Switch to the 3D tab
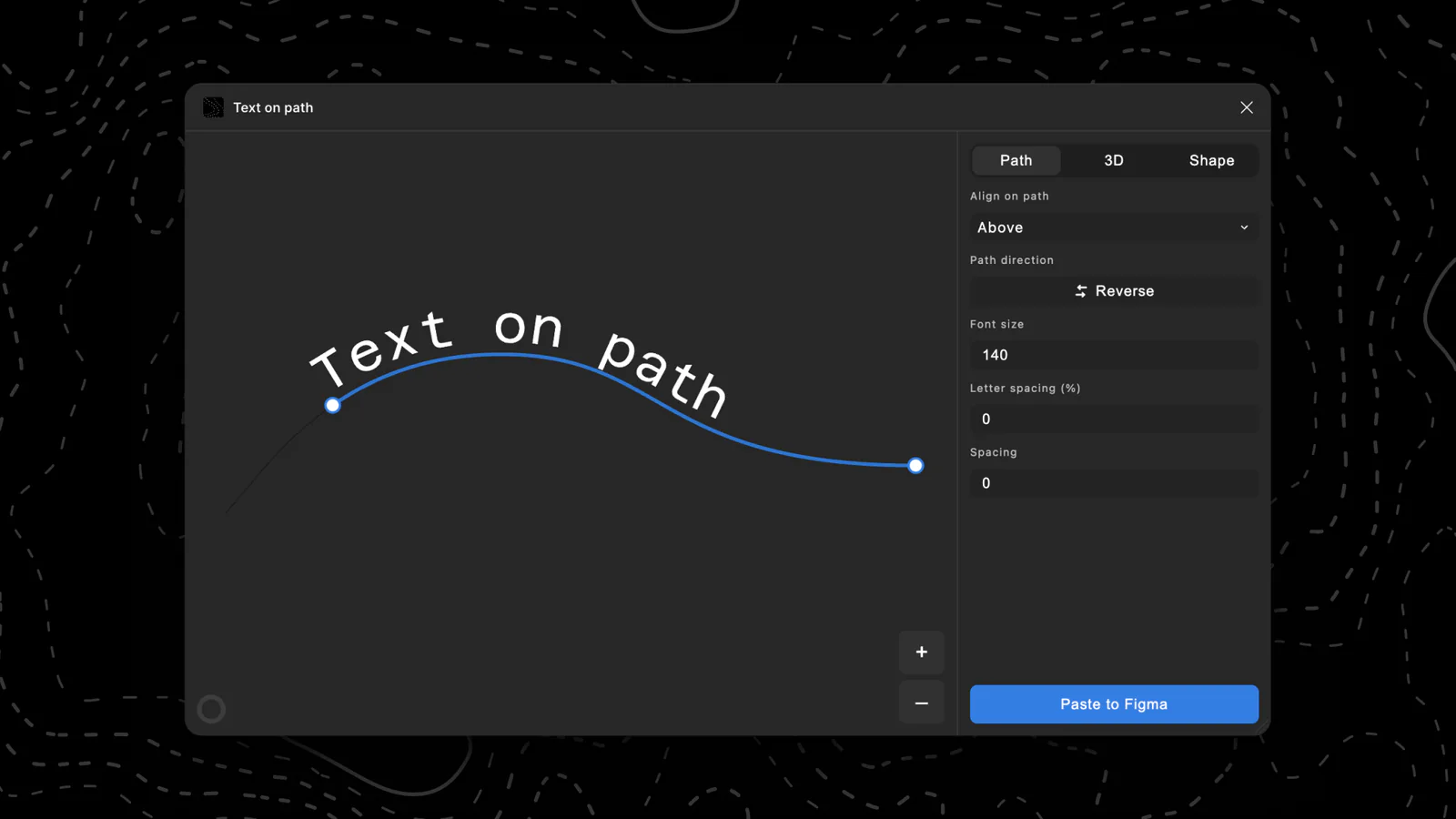The height and width of the screenshot is (819, 1456). [1114, 160]
